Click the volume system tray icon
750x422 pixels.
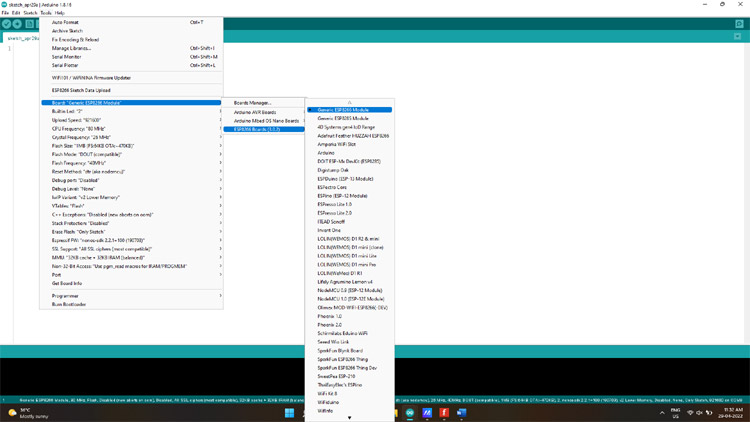(699, 413)
